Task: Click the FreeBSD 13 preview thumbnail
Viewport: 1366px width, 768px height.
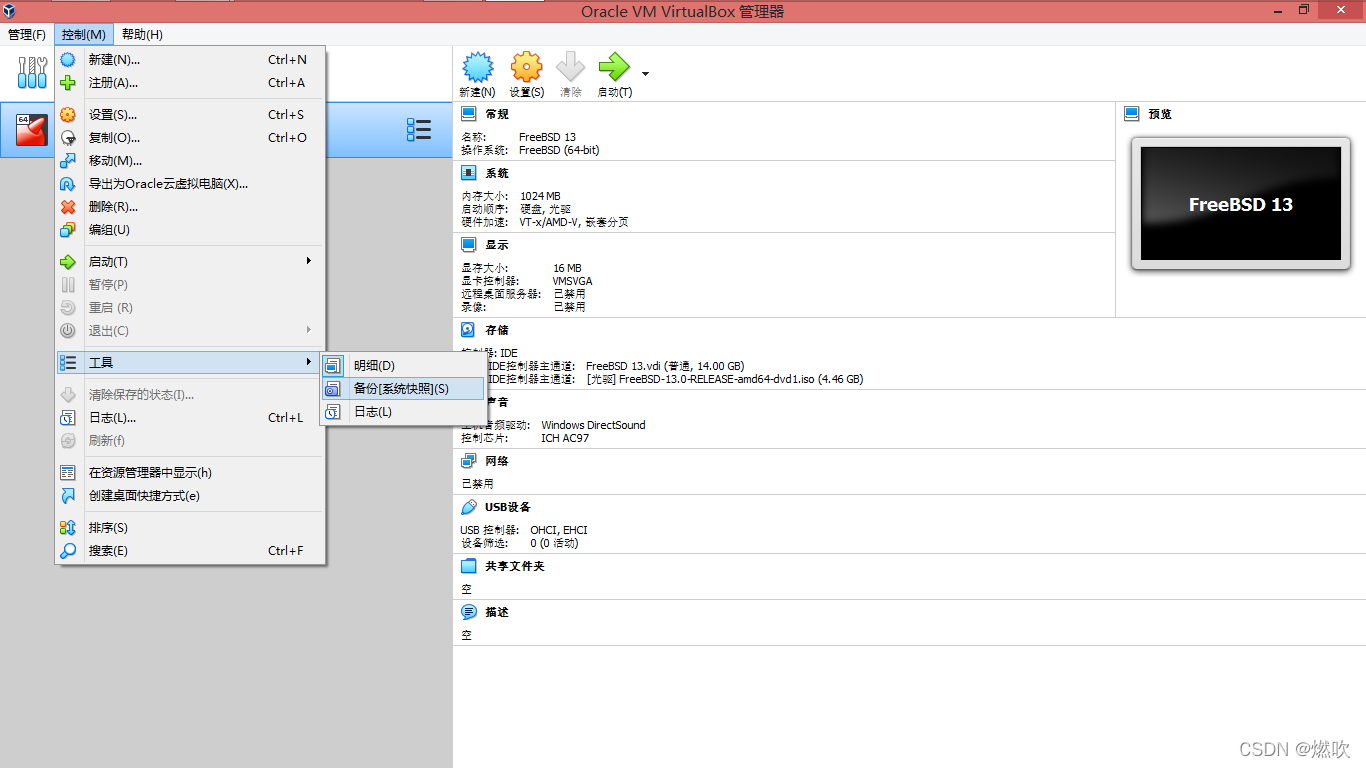Action: pos(1240,204)
